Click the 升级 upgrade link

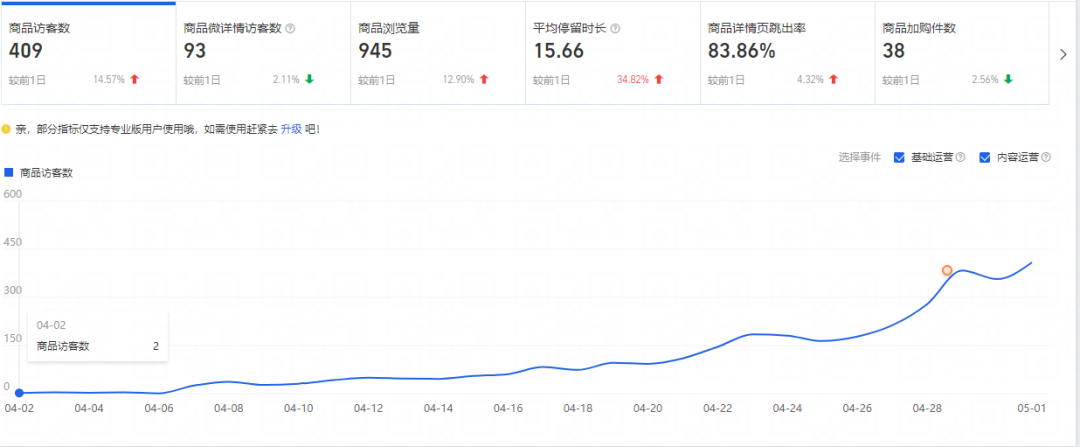point(291,129)
